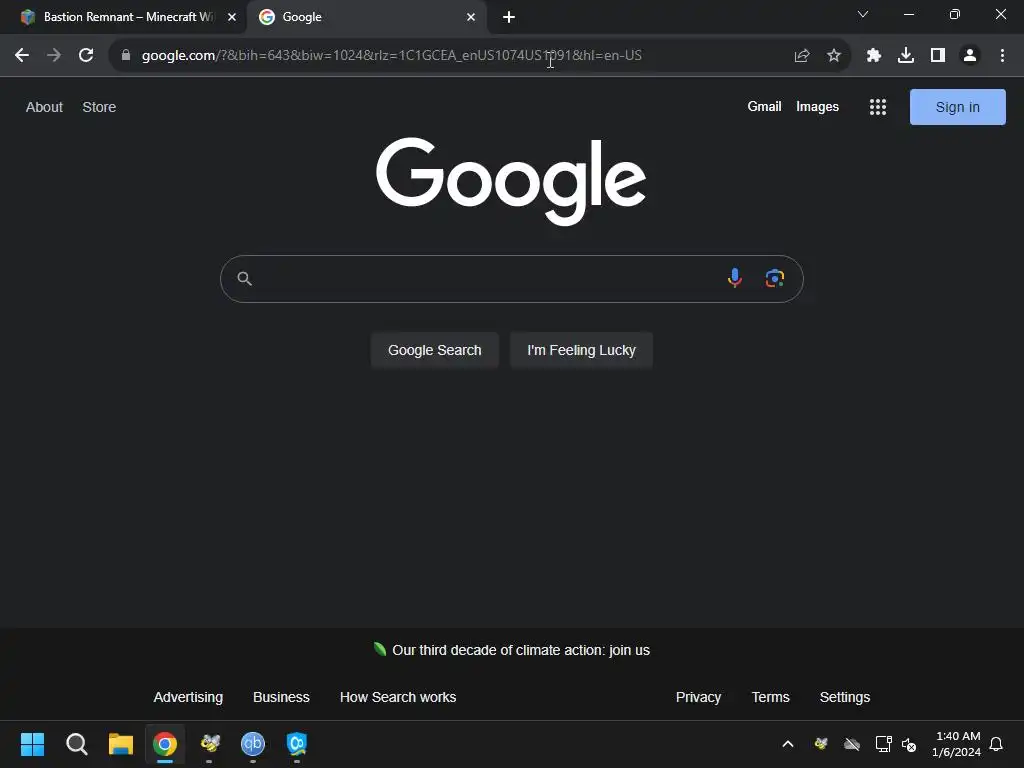Click I'm Feeling Lucky

coord(581,350)
